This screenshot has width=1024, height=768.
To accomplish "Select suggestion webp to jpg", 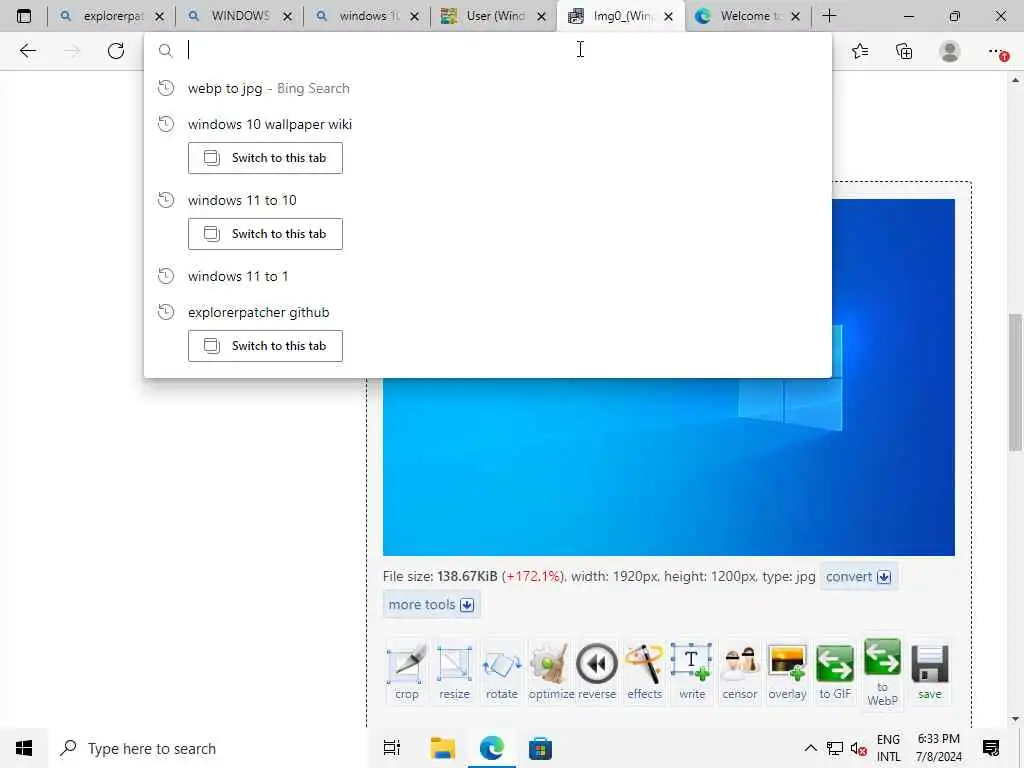I will 488,88.
